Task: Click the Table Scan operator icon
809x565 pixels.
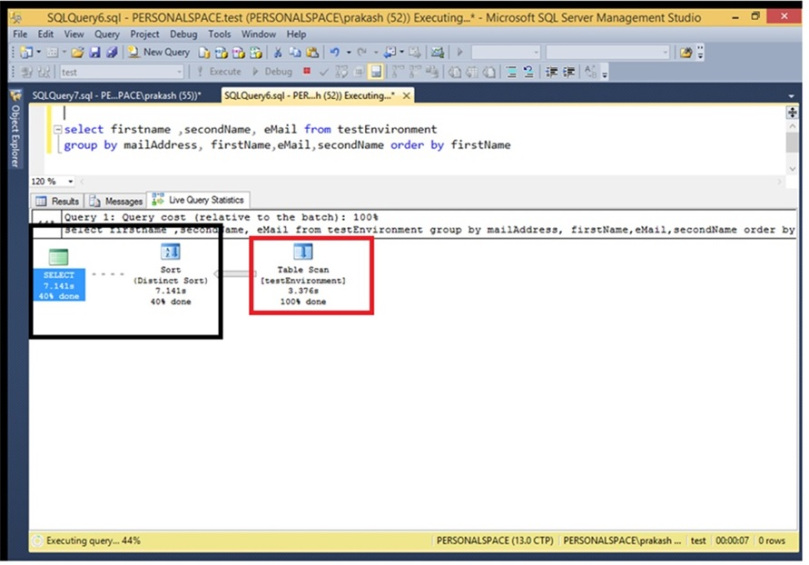Action: tap(303, 252)
